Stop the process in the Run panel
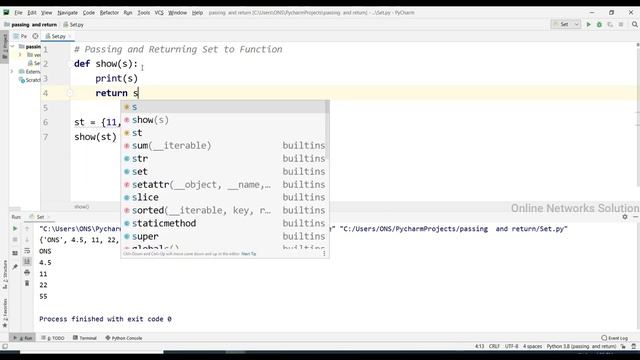 (15, 240)
